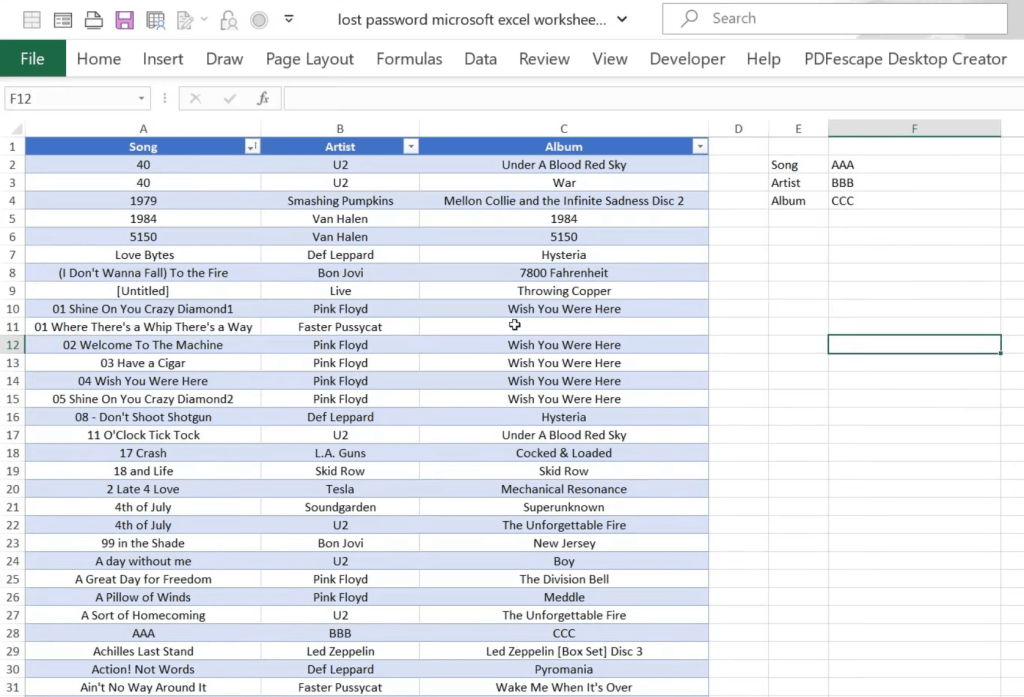Click the Select All corner triangle

pyautogui.click(x=18, y=129)
